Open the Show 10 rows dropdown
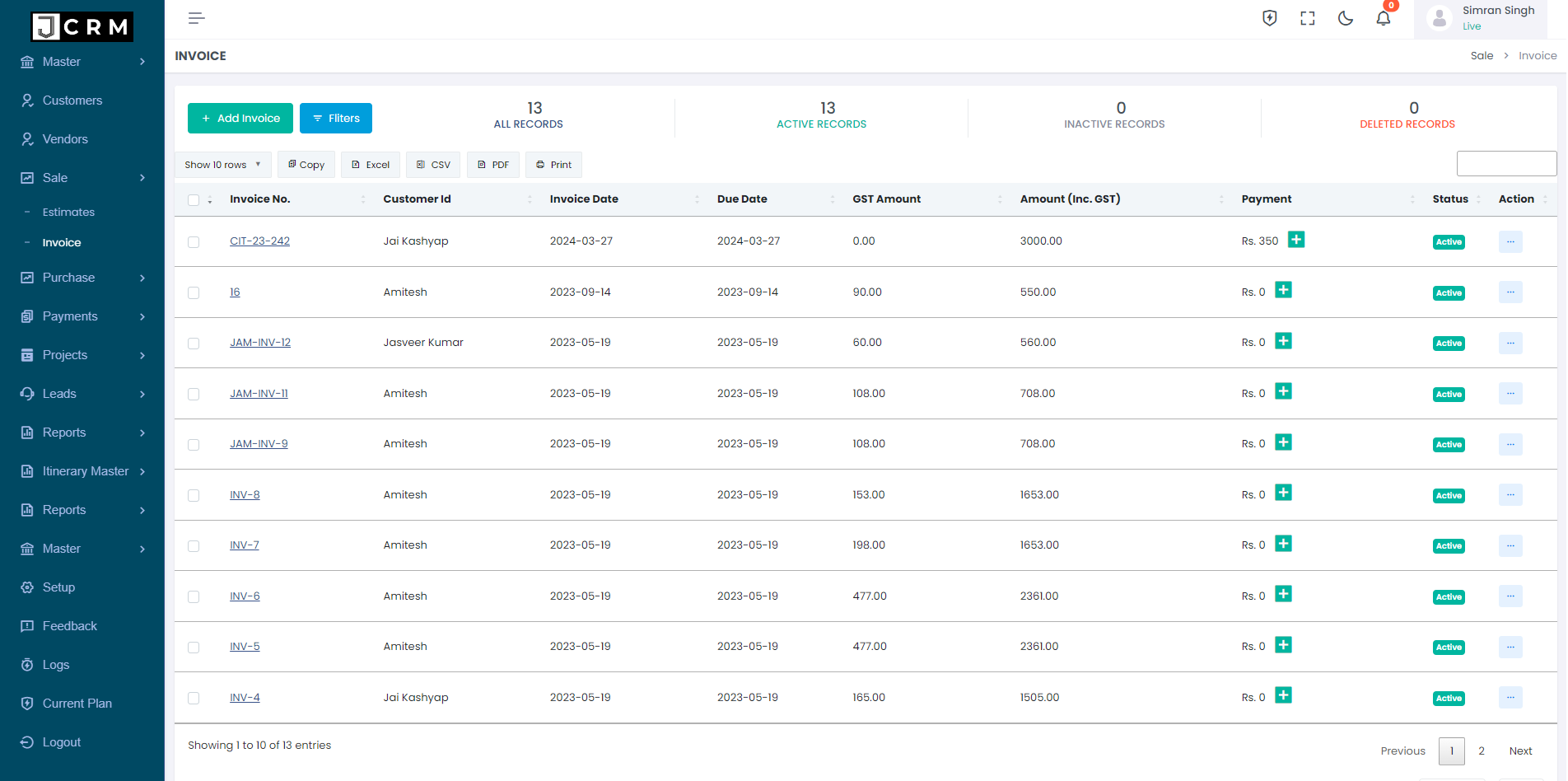Viewport: 1568px width, 781px height. point(222,164)
